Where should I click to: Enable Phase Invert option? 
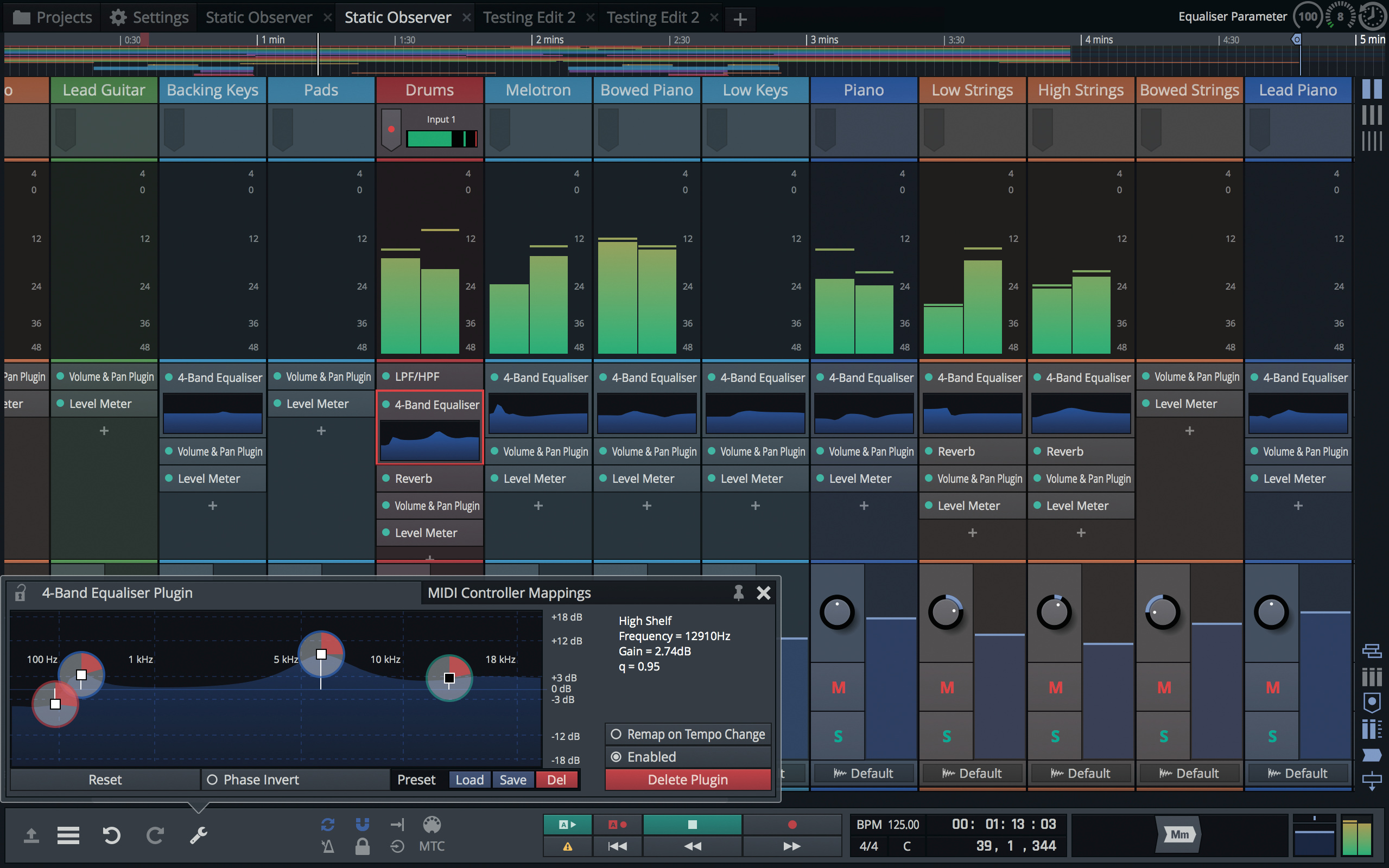coord(254,780)
